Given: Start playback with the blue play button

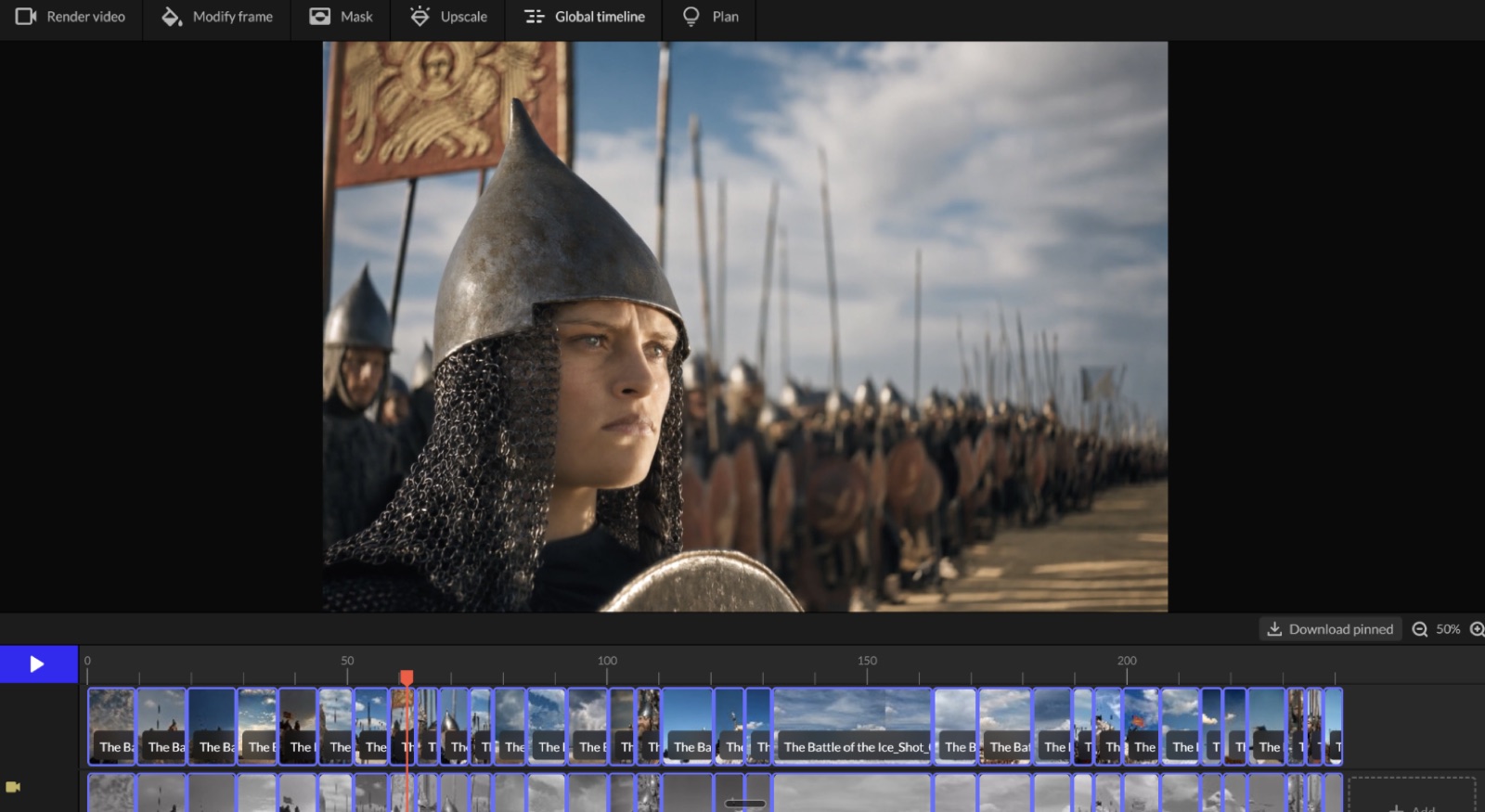Looking at the screenshot, I should pyautogui.click(x=38, y=664).
